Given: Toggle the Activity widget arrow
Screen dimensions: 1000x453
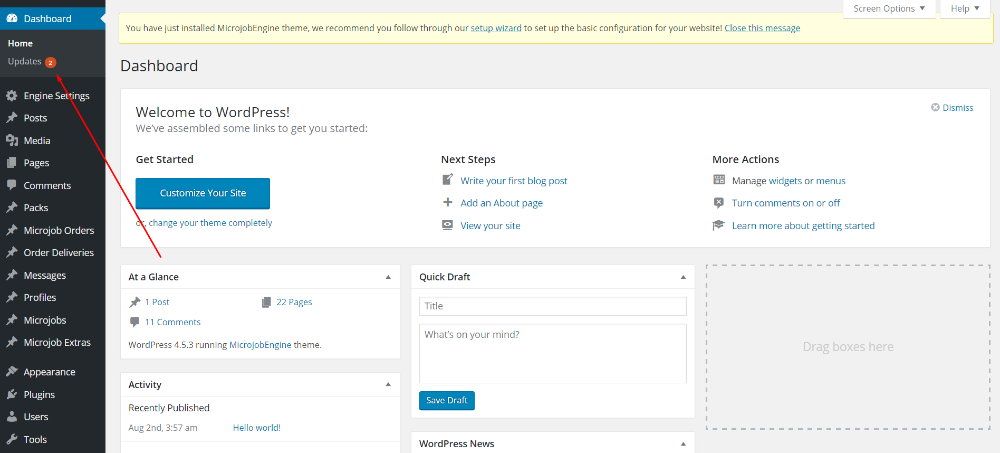Looking at the screenshot, I should (388, 385).
